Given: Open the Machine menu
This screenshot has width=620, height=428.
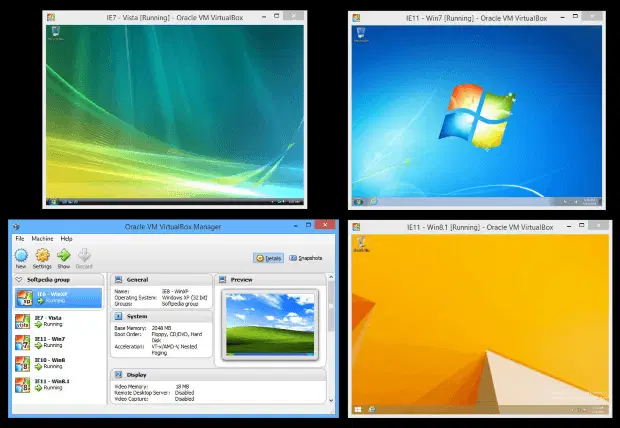Looking at the screenshot, I should pyautogui.click(x=42, y=239).
